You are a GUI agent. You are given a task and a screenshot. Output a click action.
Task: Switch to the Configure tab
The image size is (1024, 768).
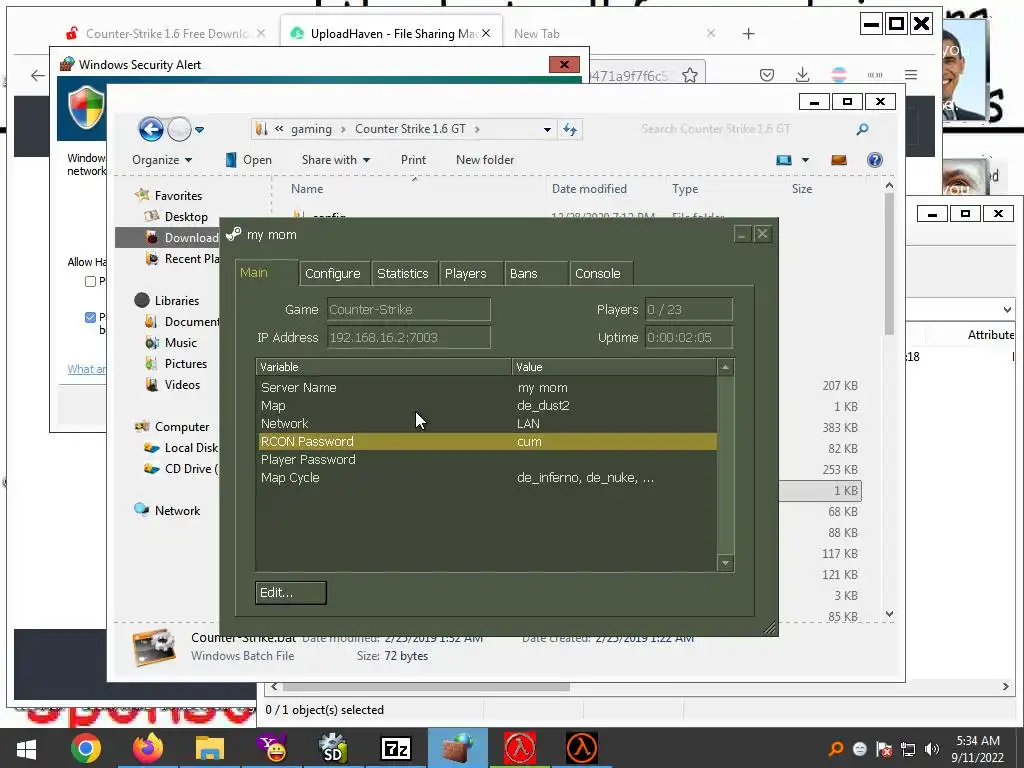coord(333,274)
